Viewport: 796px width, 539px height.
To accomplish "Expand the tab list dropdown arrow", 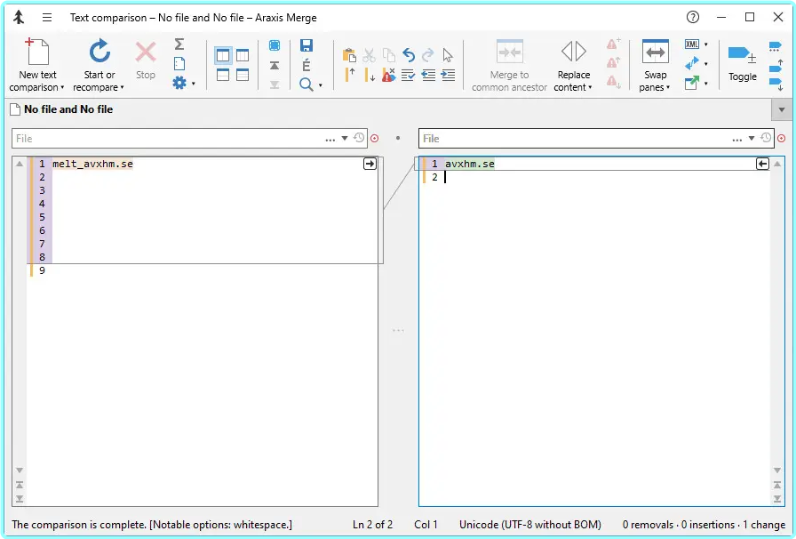I will pos(781,110).
